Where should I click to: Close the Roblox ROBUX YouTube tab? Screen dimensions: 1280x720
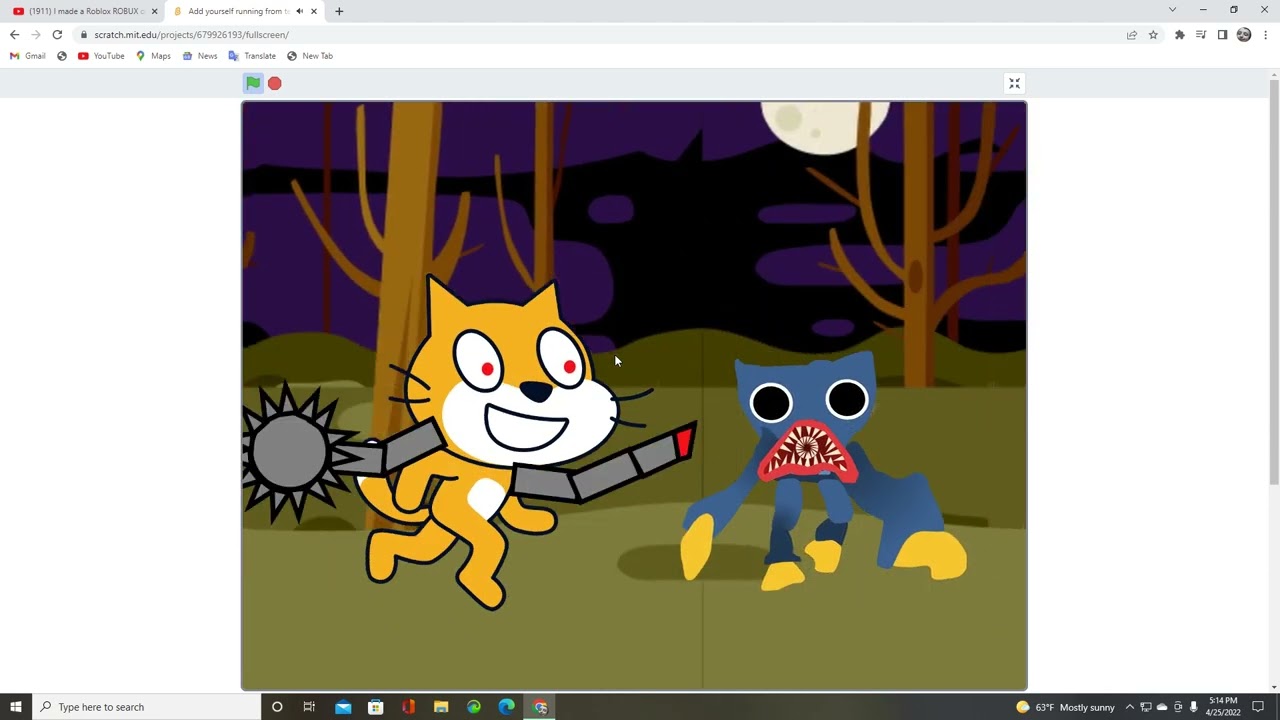(154, 11)
